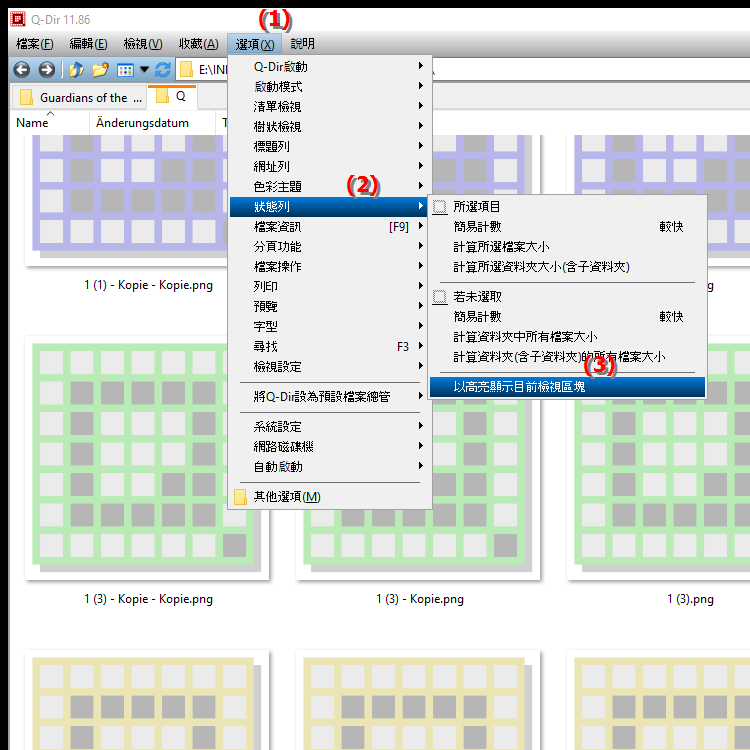The height and width of the screenshot is (750, 750).
Task: Go back with the left arrow button
Action: coord(22,70)
